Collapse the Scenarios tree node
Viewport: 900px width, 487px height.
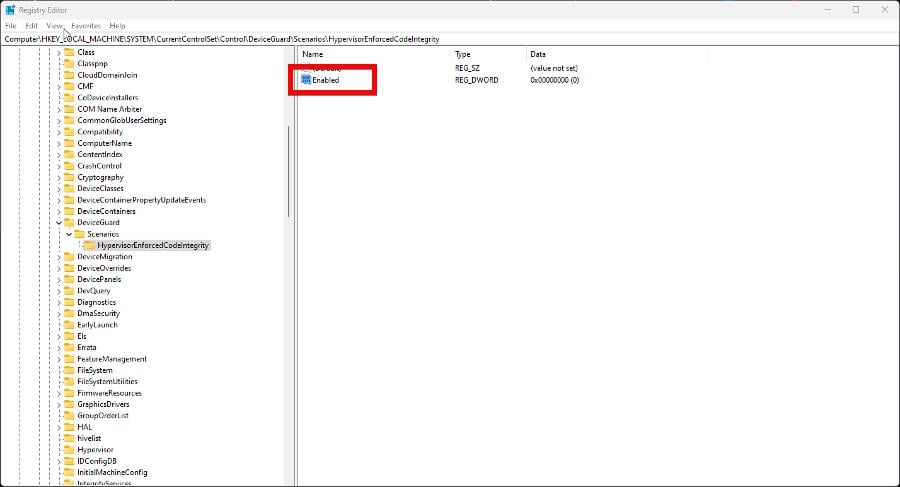coord(69,234)
